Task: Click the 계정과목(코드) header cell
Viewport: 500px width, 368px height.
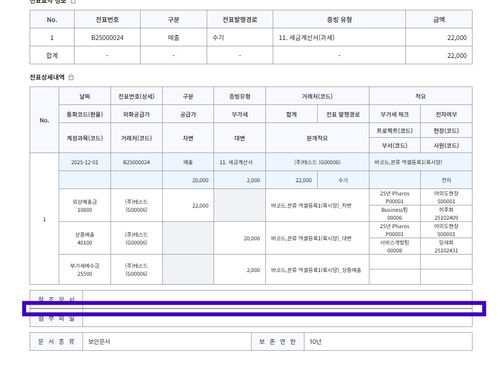Action: [85, 138]
